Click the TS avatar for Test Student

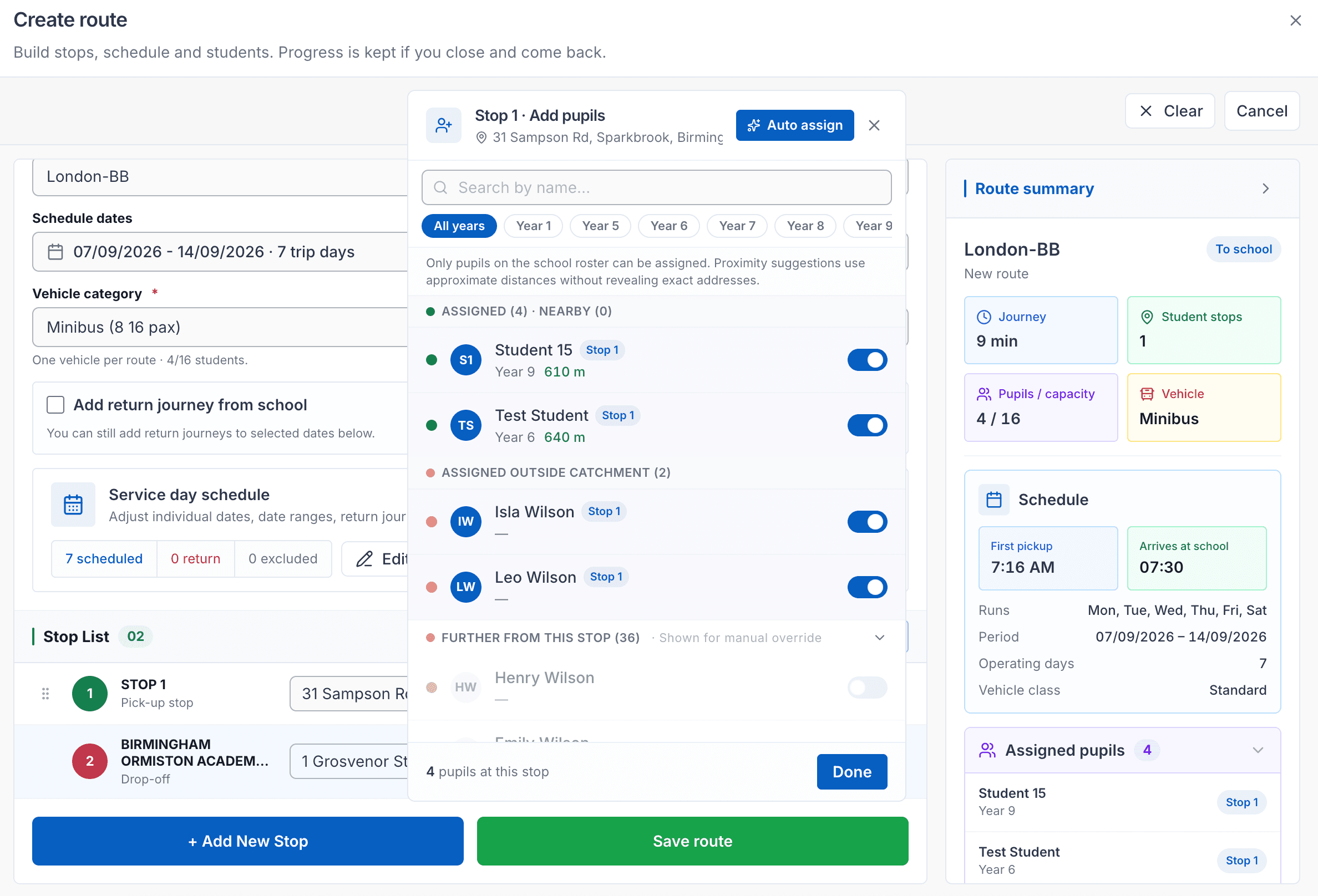coord(465,425)
